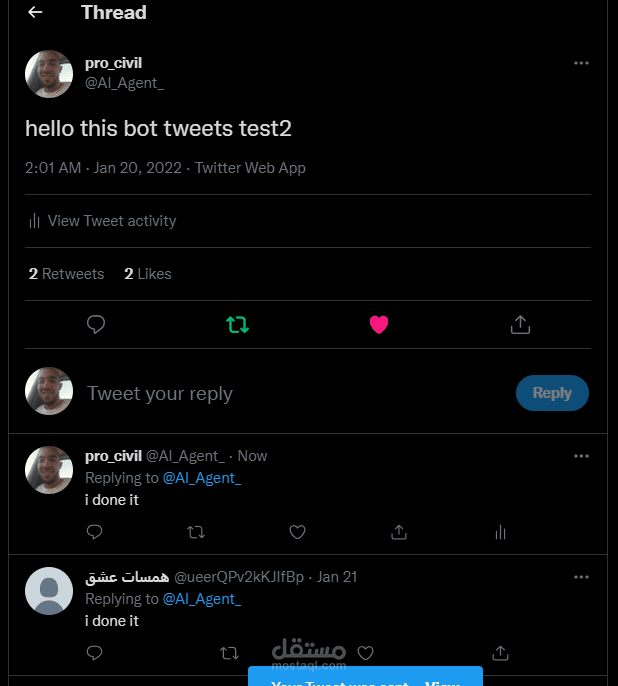Open more options on main tweet

[581, 63]
